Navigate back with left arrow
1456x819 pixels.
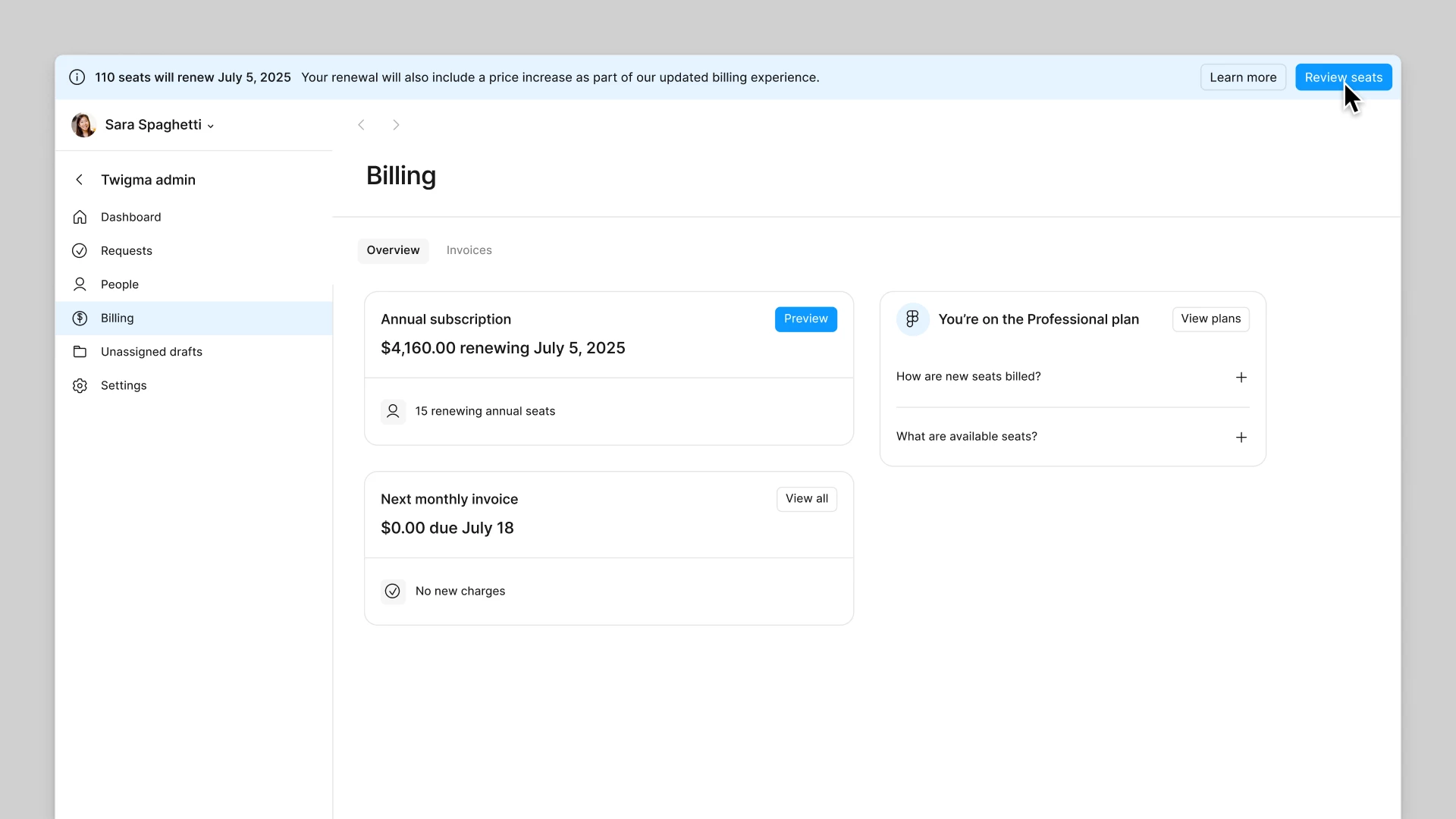pos(361,125)
